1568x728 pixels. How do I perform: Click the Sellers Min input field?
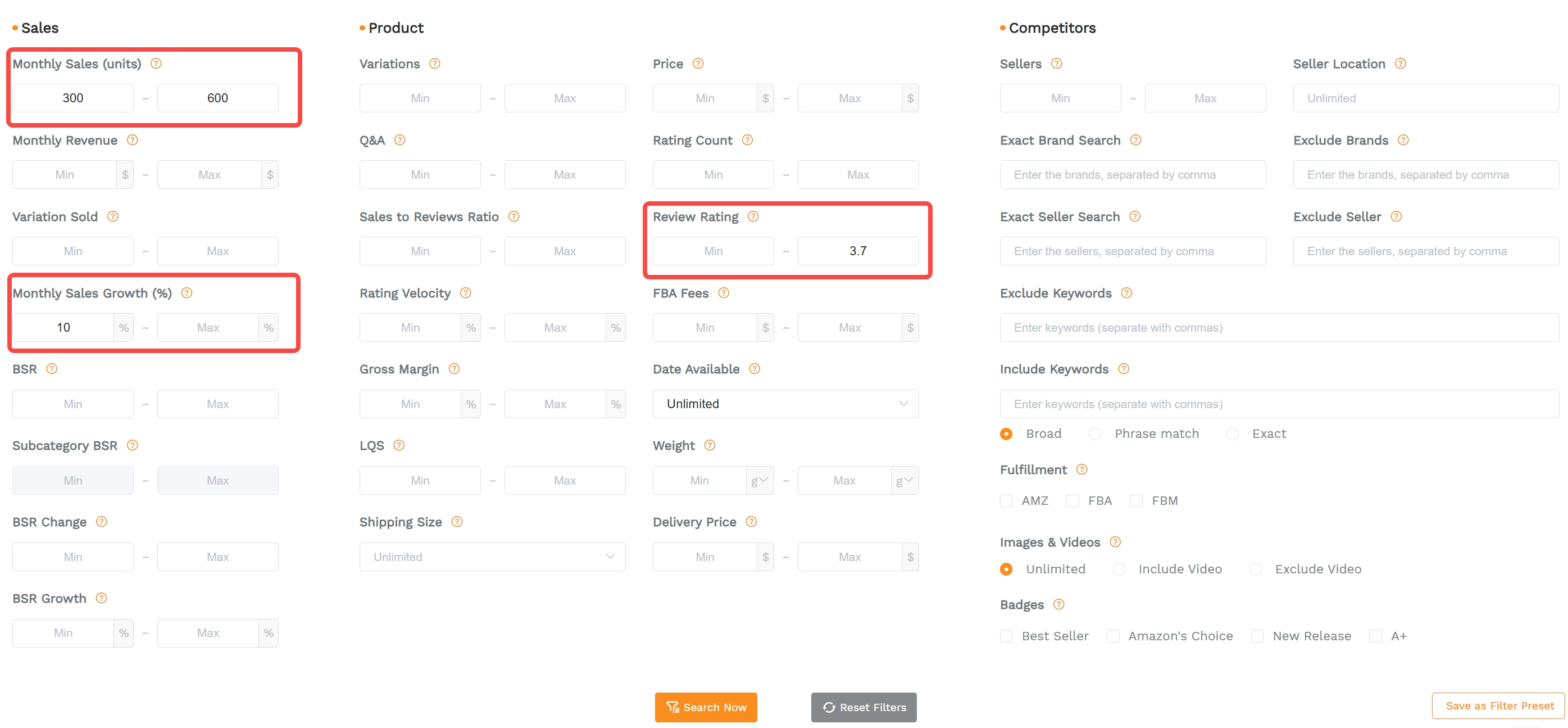click(x=1060, y=98)
